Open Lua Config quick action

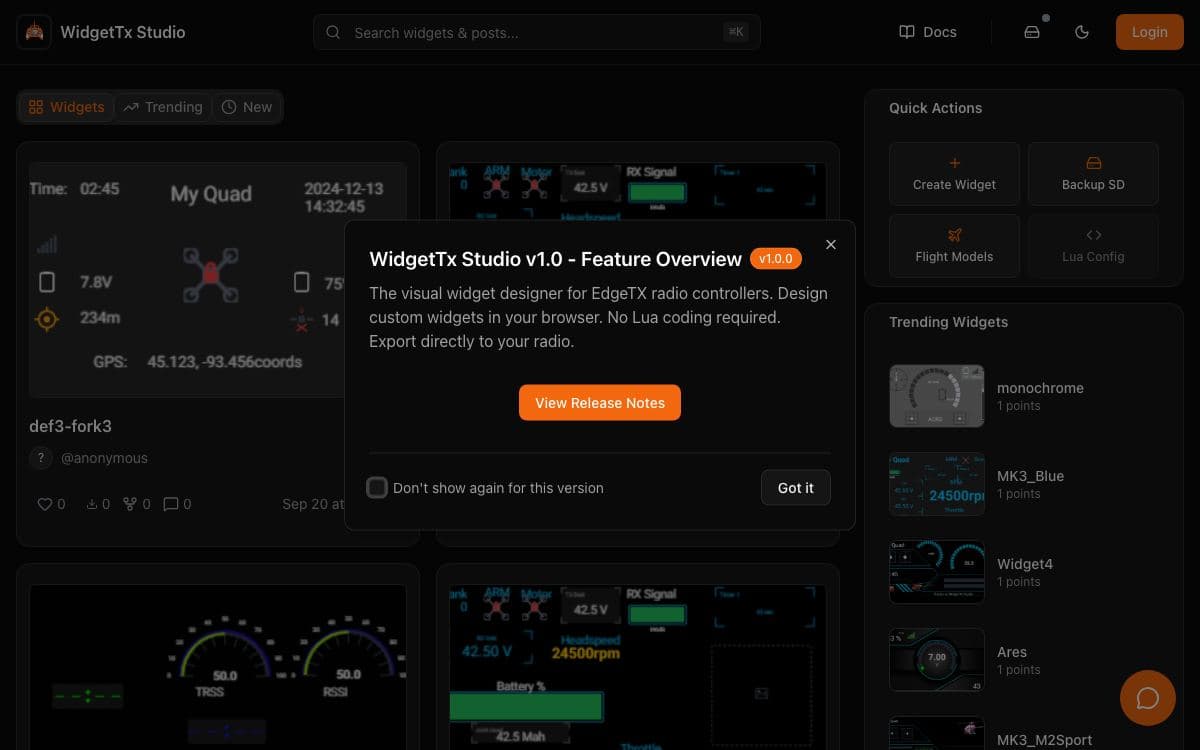click(1093, 246)
